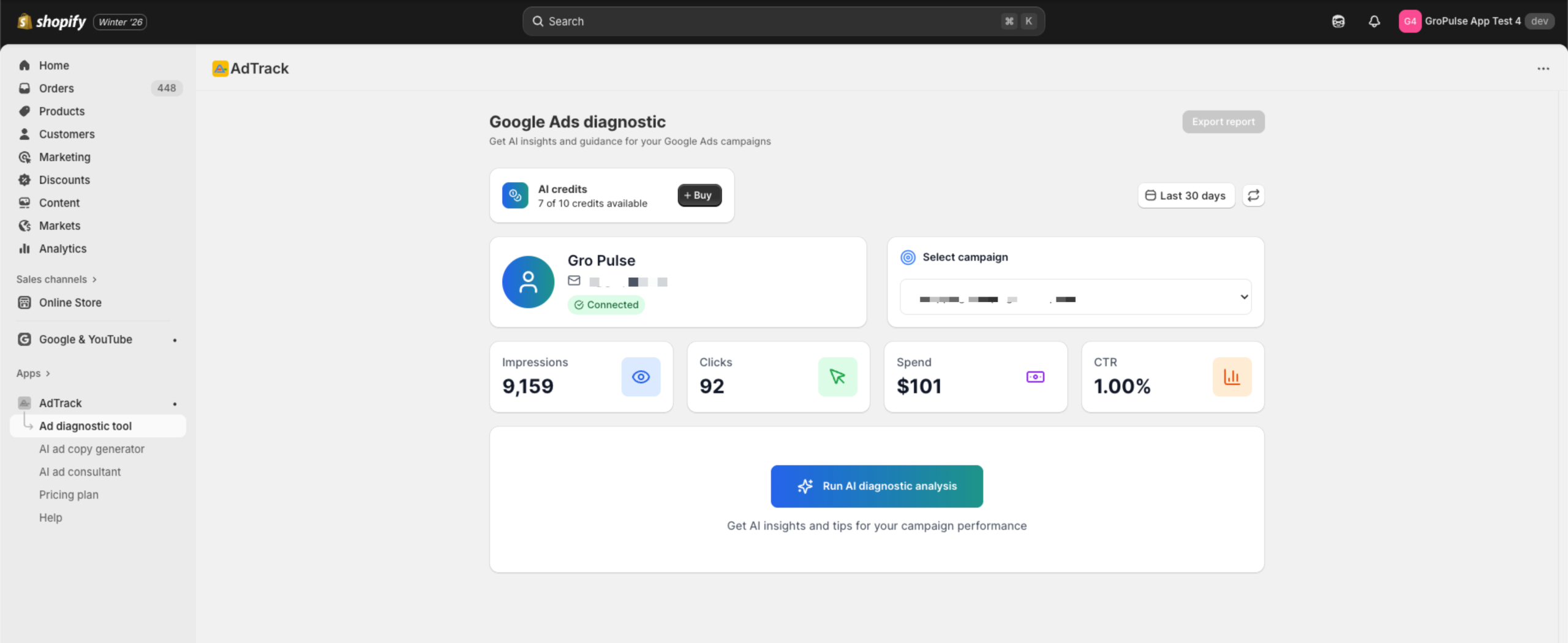Open the Last 30 days date picker

pyautogui.click(x=1186, y=196)
